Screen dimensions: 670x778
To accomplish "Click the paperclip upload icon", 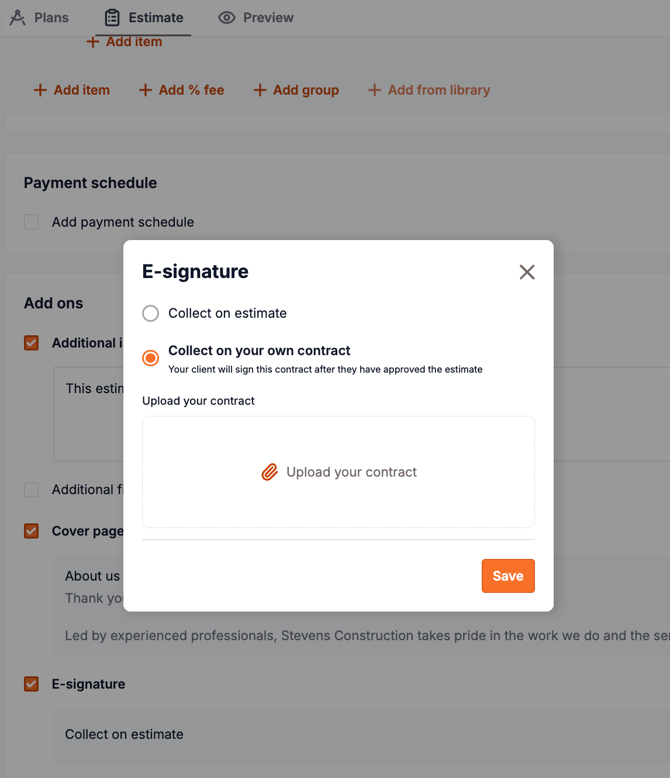I will 269,472.
